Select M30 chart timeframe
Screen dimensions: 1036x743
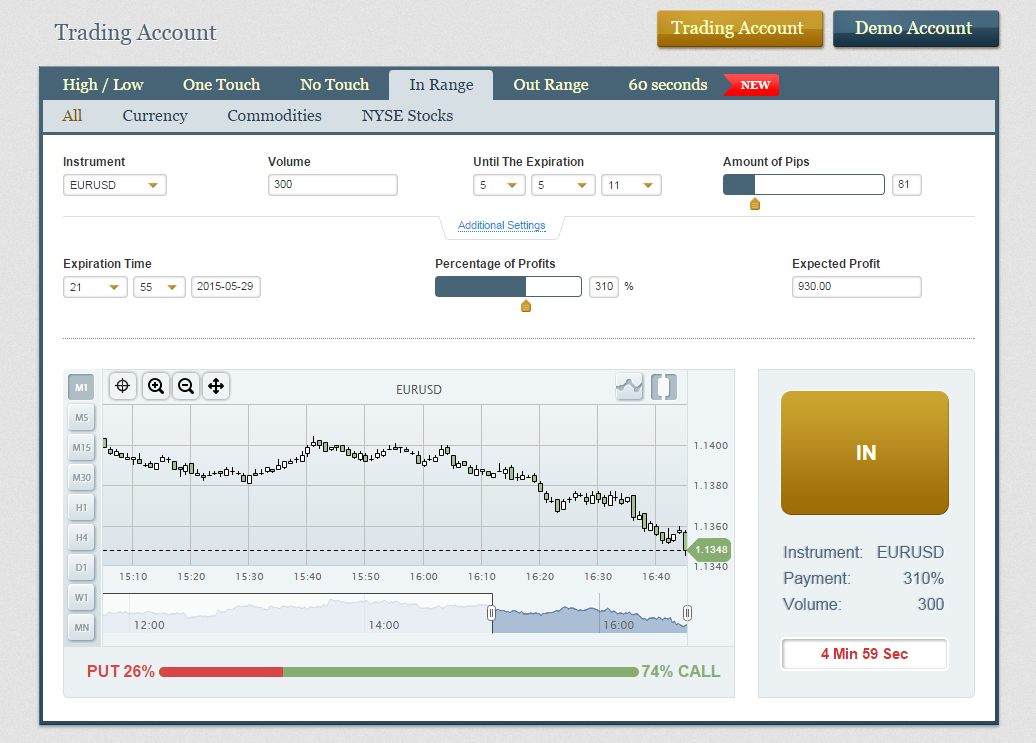tap(81, 478)
